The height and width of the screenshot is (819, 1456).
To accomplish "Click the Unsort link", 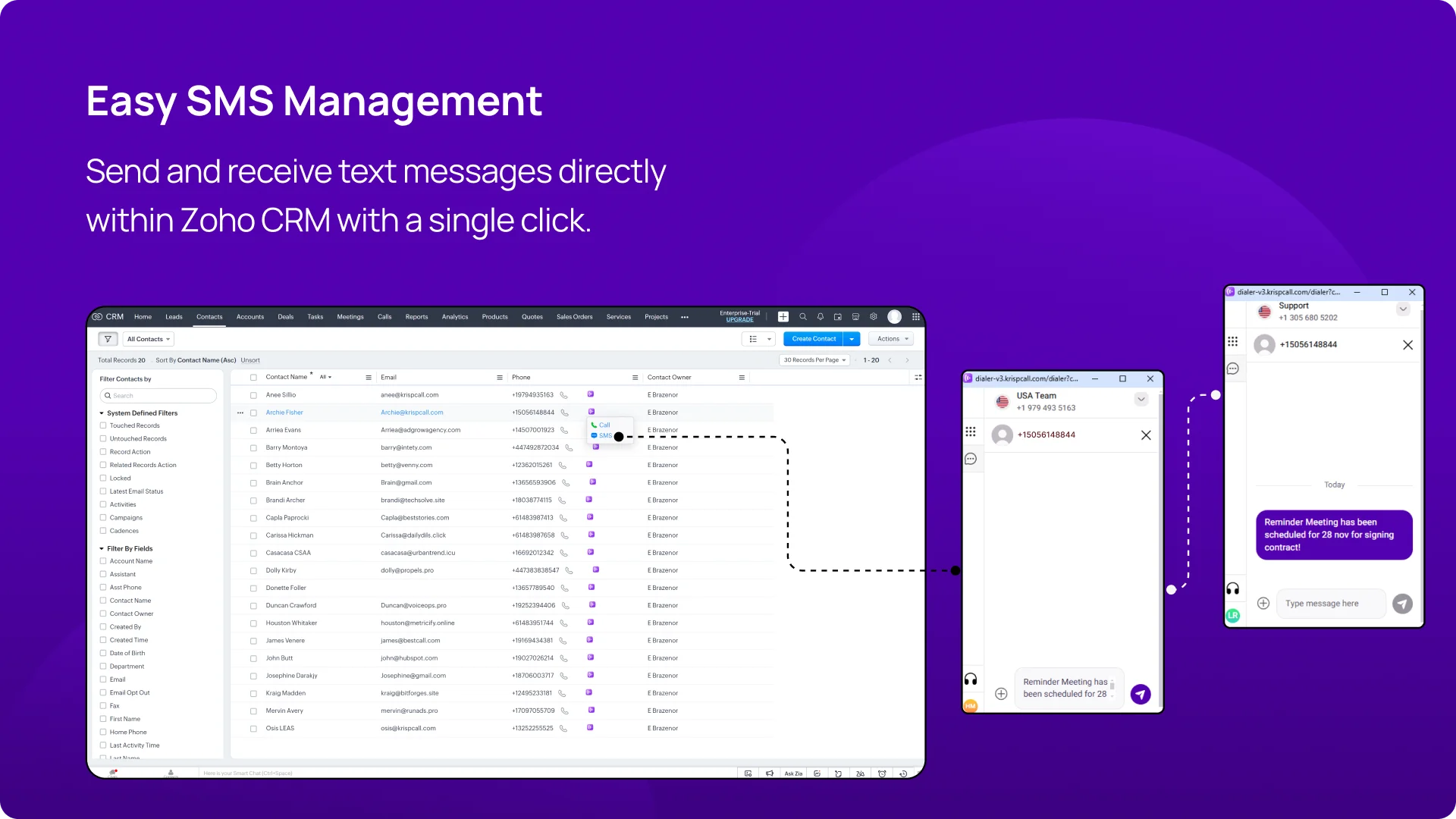I will (250, 360).
